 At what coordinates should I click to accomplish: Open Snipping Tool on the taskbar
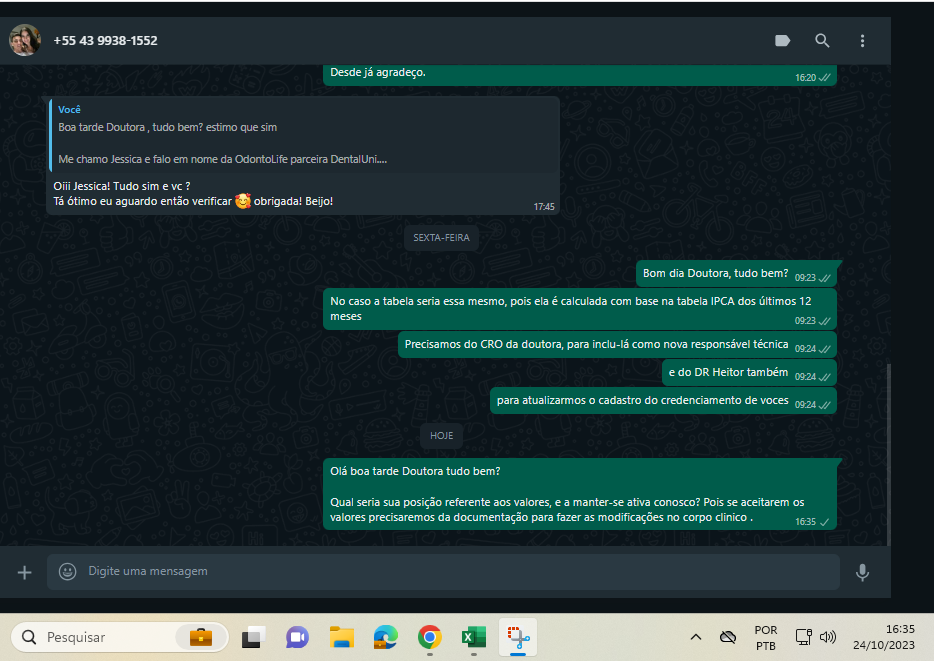pyautogui.click(x=518, y=637)
